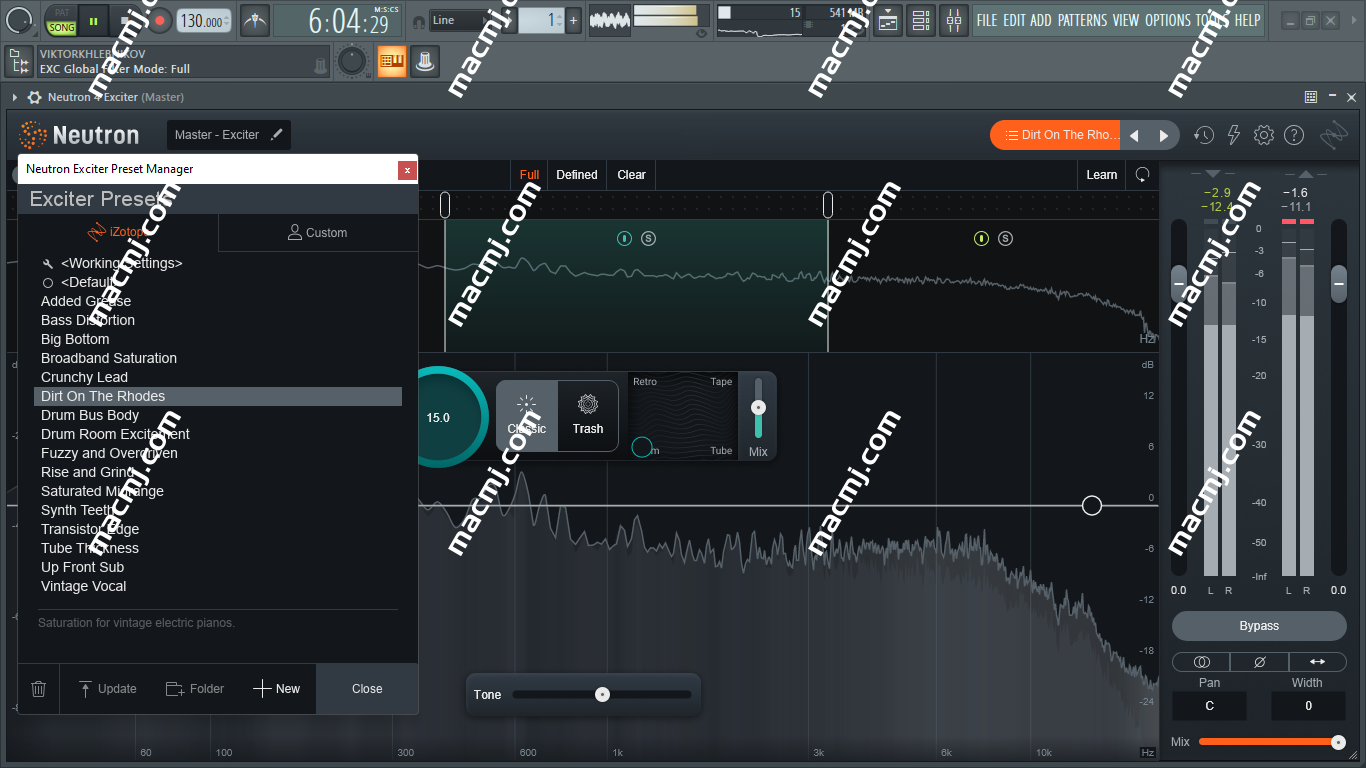
Task: Set global exciter mode to Full
Action: 530,175
